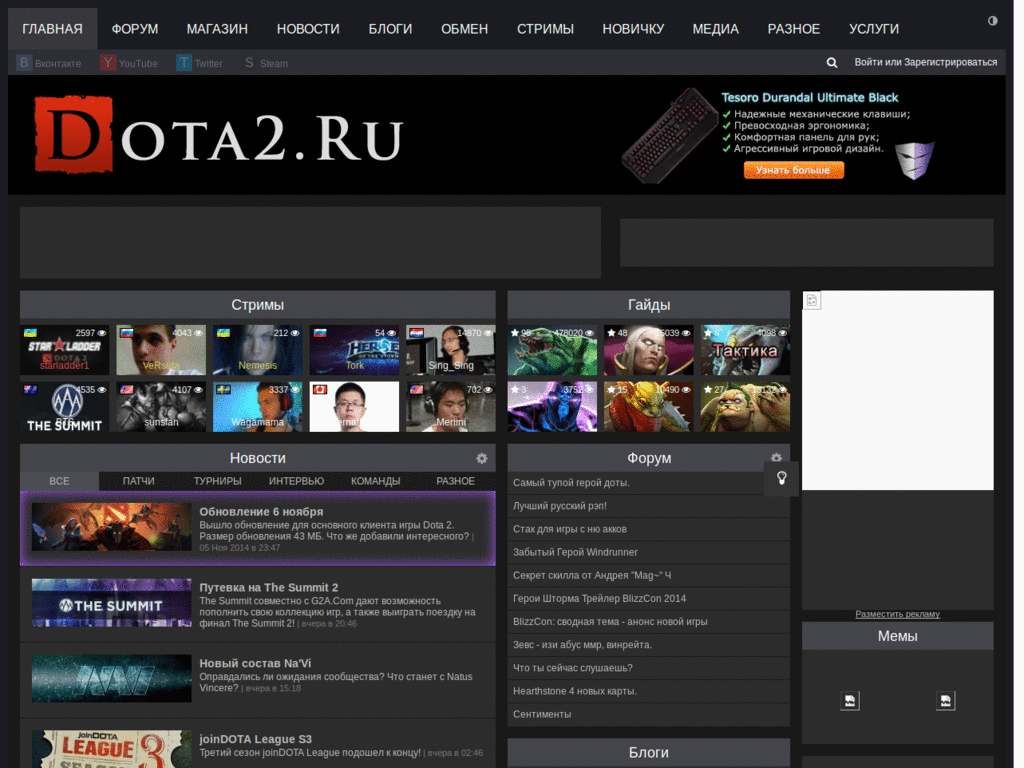Select the КОМАНДЫ news tab
Viewport: 1024px width, 768px height.
pyautogui.click(x=376, y=481)
